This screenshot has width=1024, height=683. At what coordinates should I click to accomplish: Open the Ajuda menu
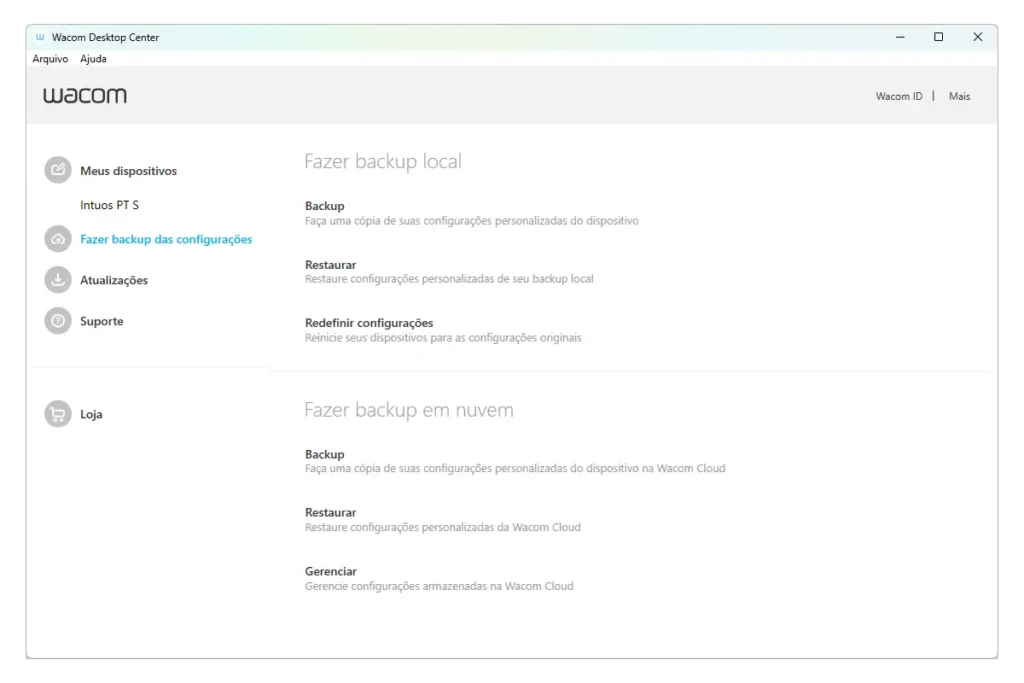[x=93, y=59]
